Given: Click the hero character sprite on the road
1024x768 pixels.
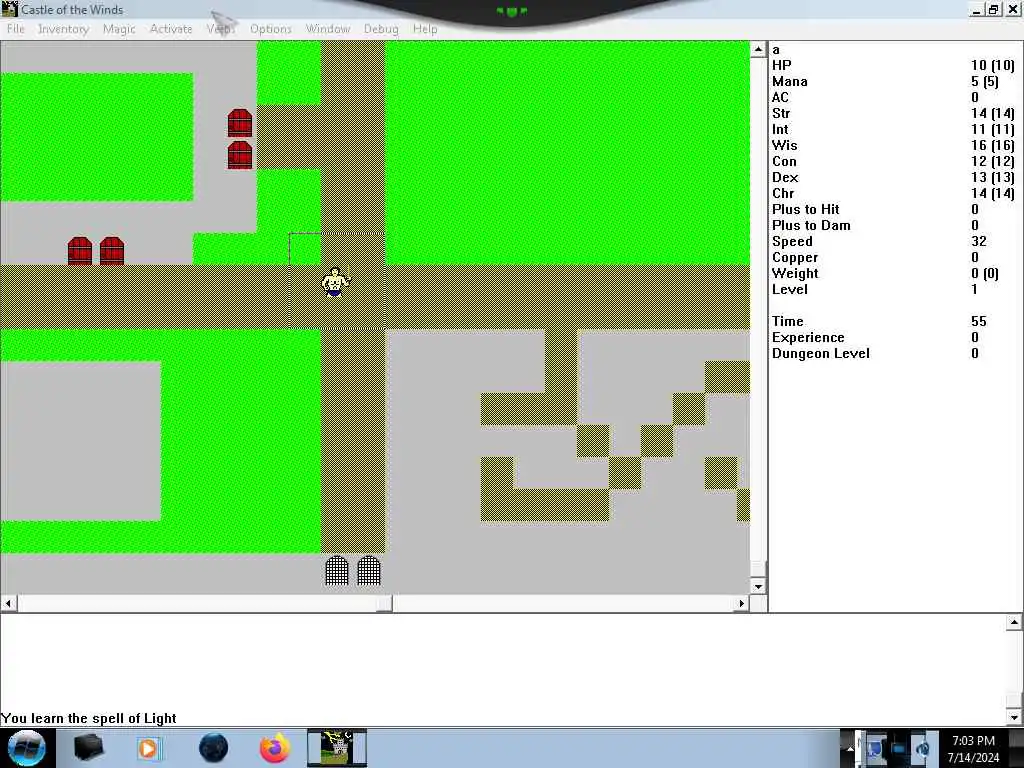Looking at the screenshot, I should click(336, 281).
